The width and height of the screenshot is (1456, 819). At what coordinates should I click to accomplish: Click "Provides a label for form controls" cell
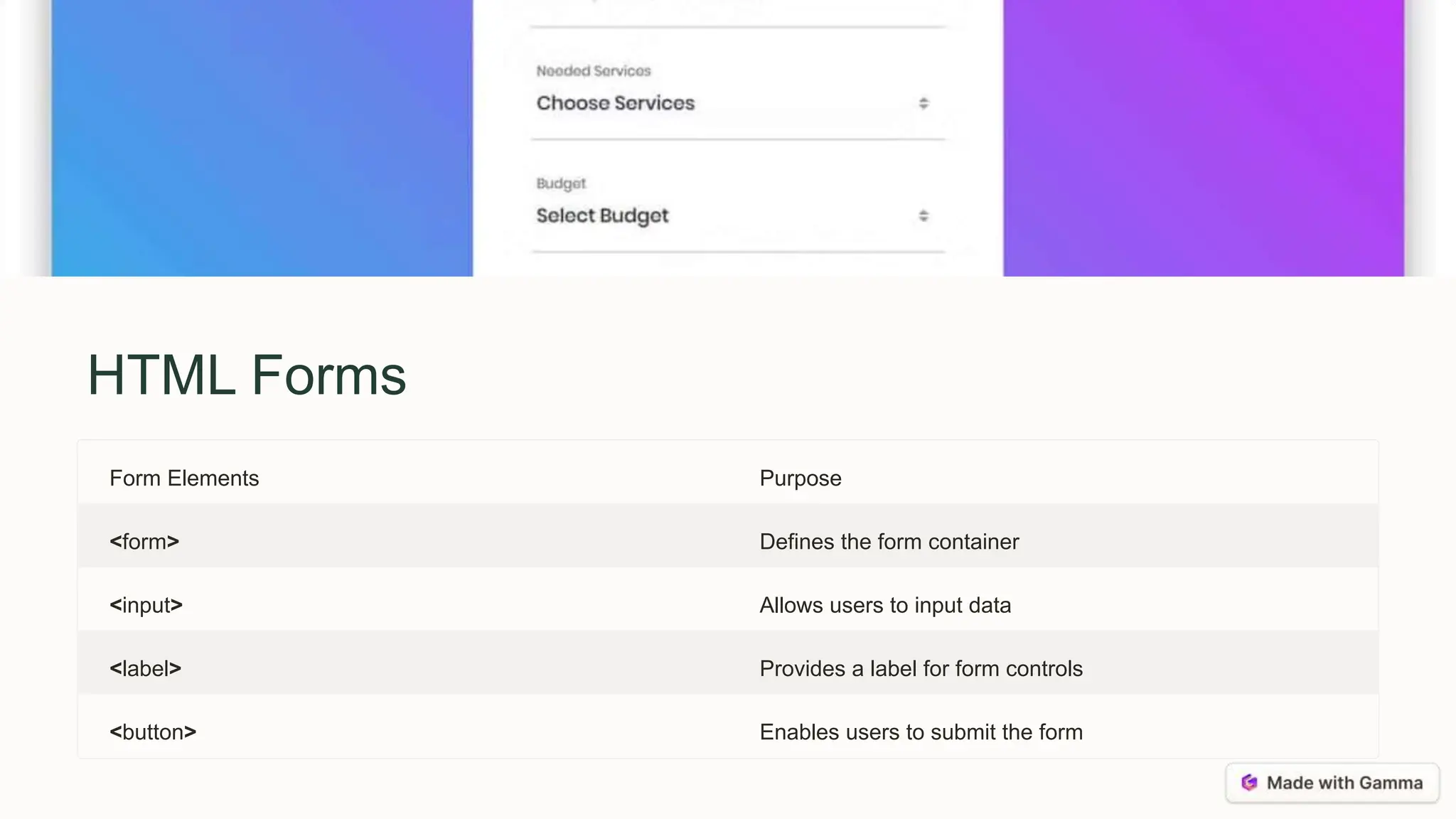[x=921, y=668]
